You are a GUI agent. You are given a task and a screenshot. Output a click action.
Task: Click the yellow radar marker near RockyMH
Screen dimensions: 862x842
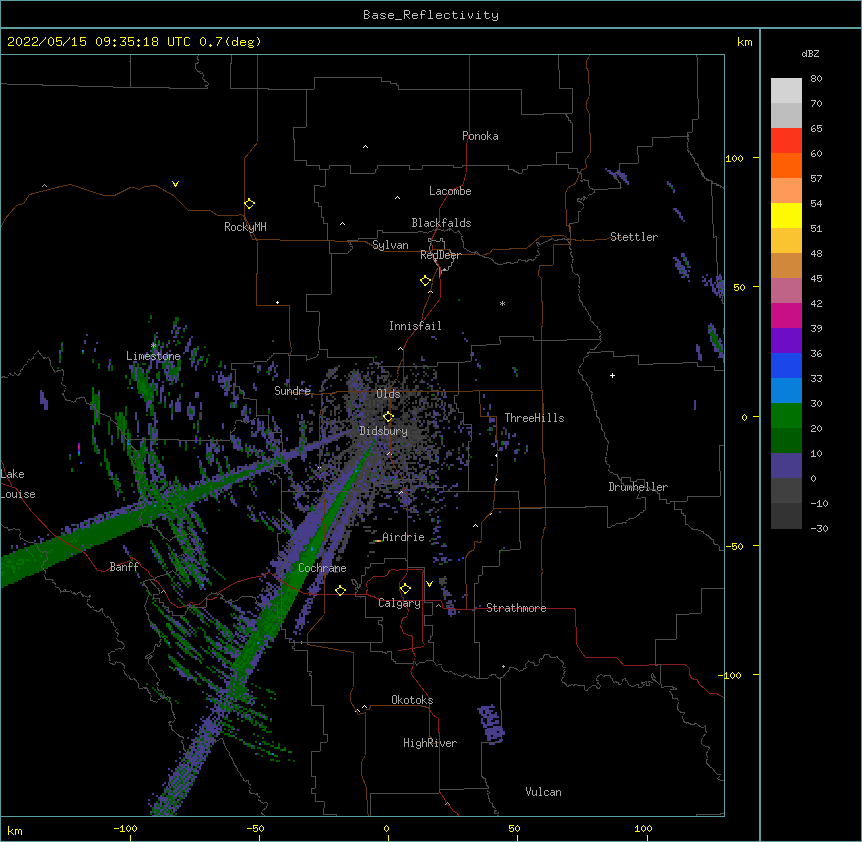pyautogui.click(x=249, y=204)
